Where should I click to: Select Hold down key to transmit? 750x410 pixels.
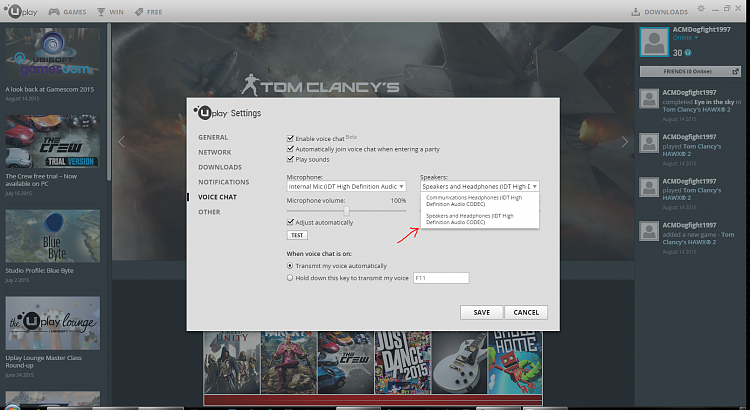coord(290,277)
